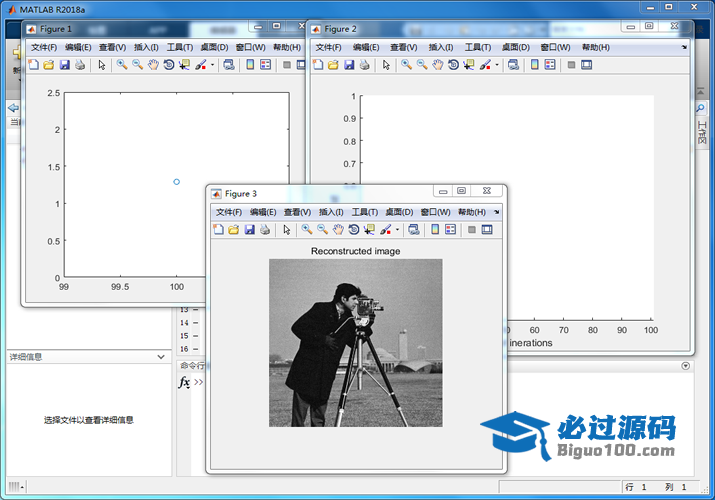This screenshot has height=500, width=715.
Task: Select Edit Plot arrow in Figure 3
Action: tap(286, 229)
